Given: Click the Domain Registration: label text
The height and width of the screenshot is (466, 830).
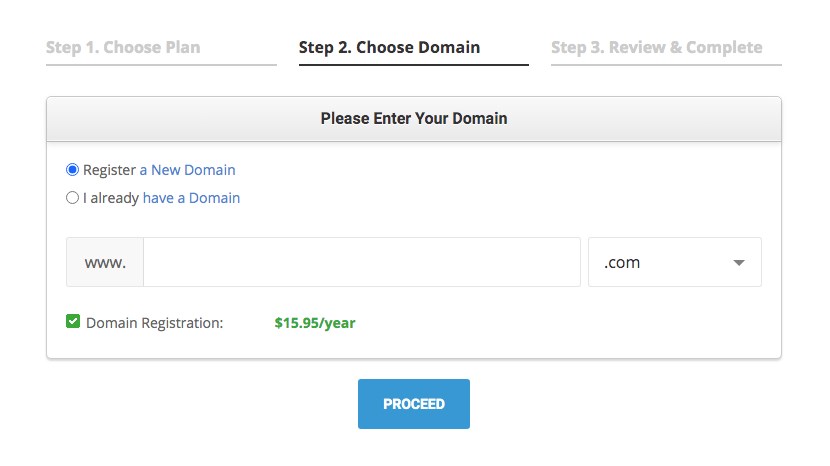Looking at the screenshot, I should coord(155,323).
